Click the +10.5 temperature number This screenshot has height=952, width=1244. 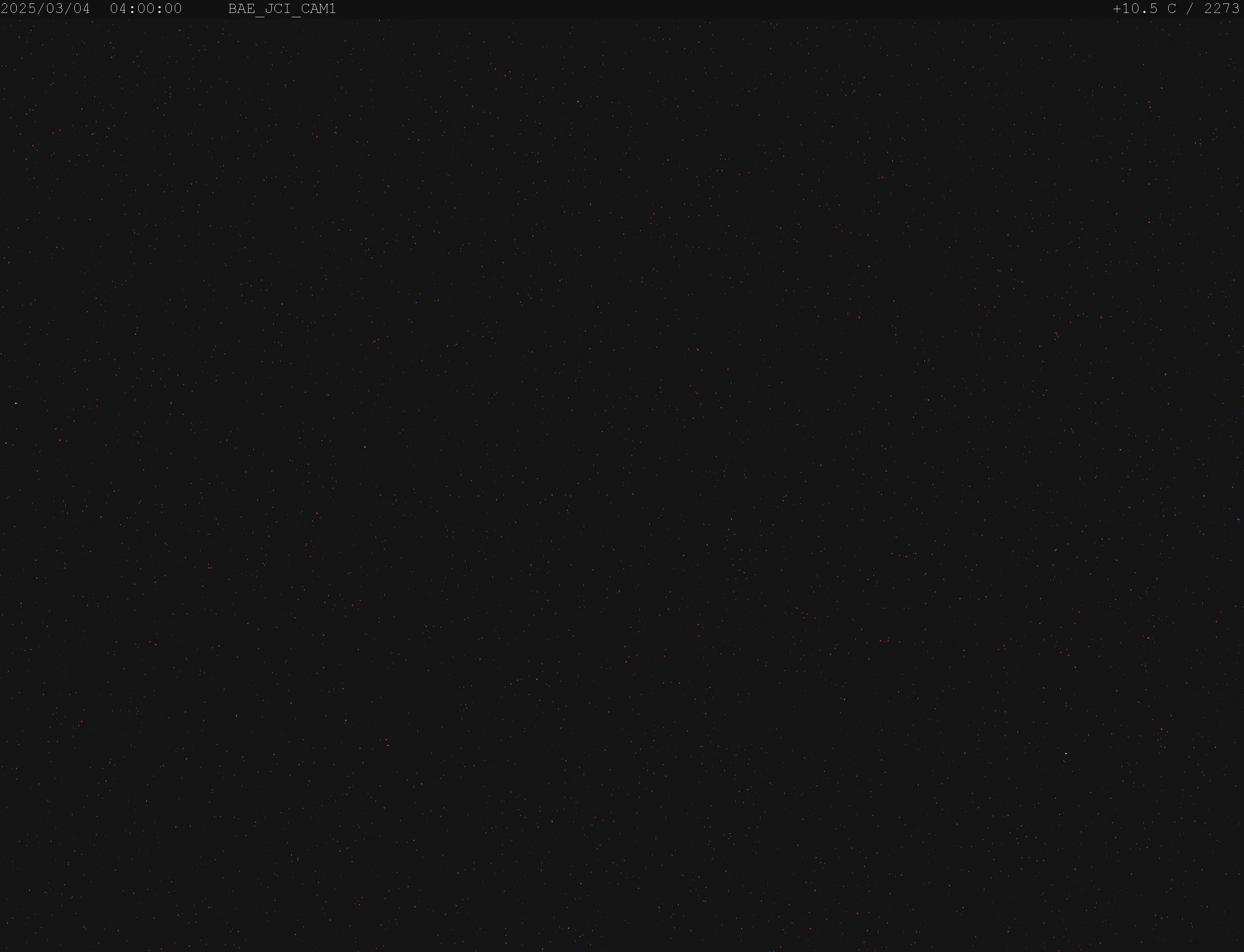[x=1135, y=9]
